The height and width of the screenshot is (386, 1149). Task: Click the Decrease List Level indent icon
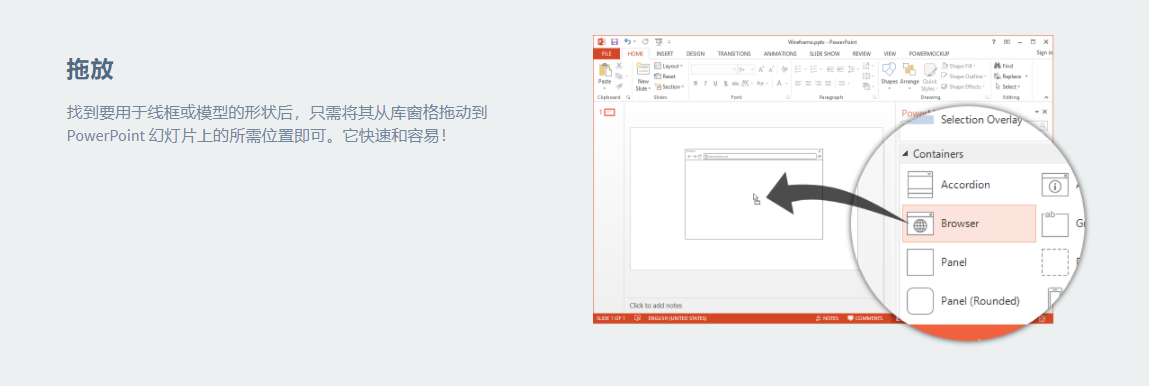[x=830, y=69]
